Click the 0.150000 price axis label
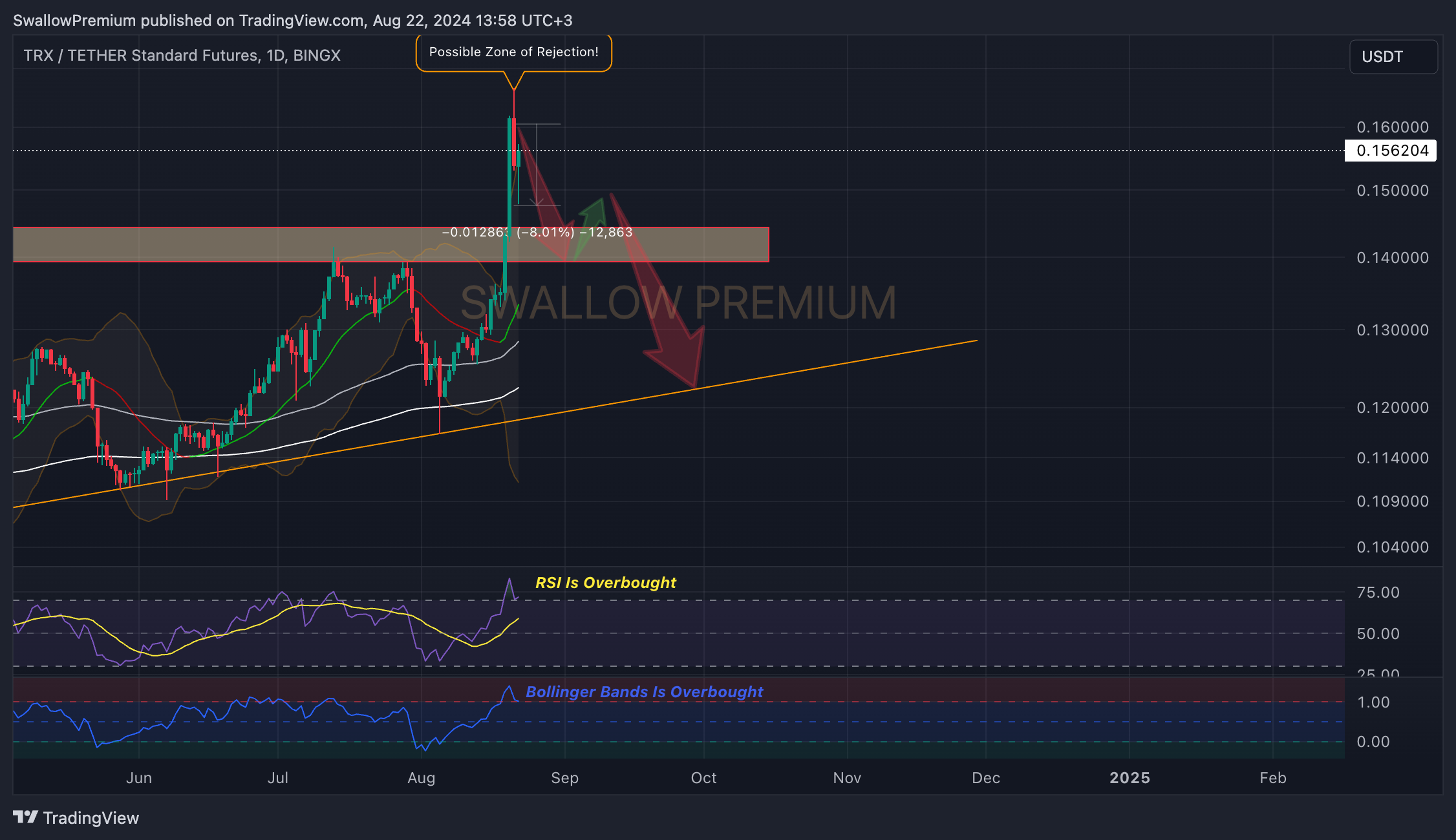1456x840 pixels. [x=1392, y=191]
